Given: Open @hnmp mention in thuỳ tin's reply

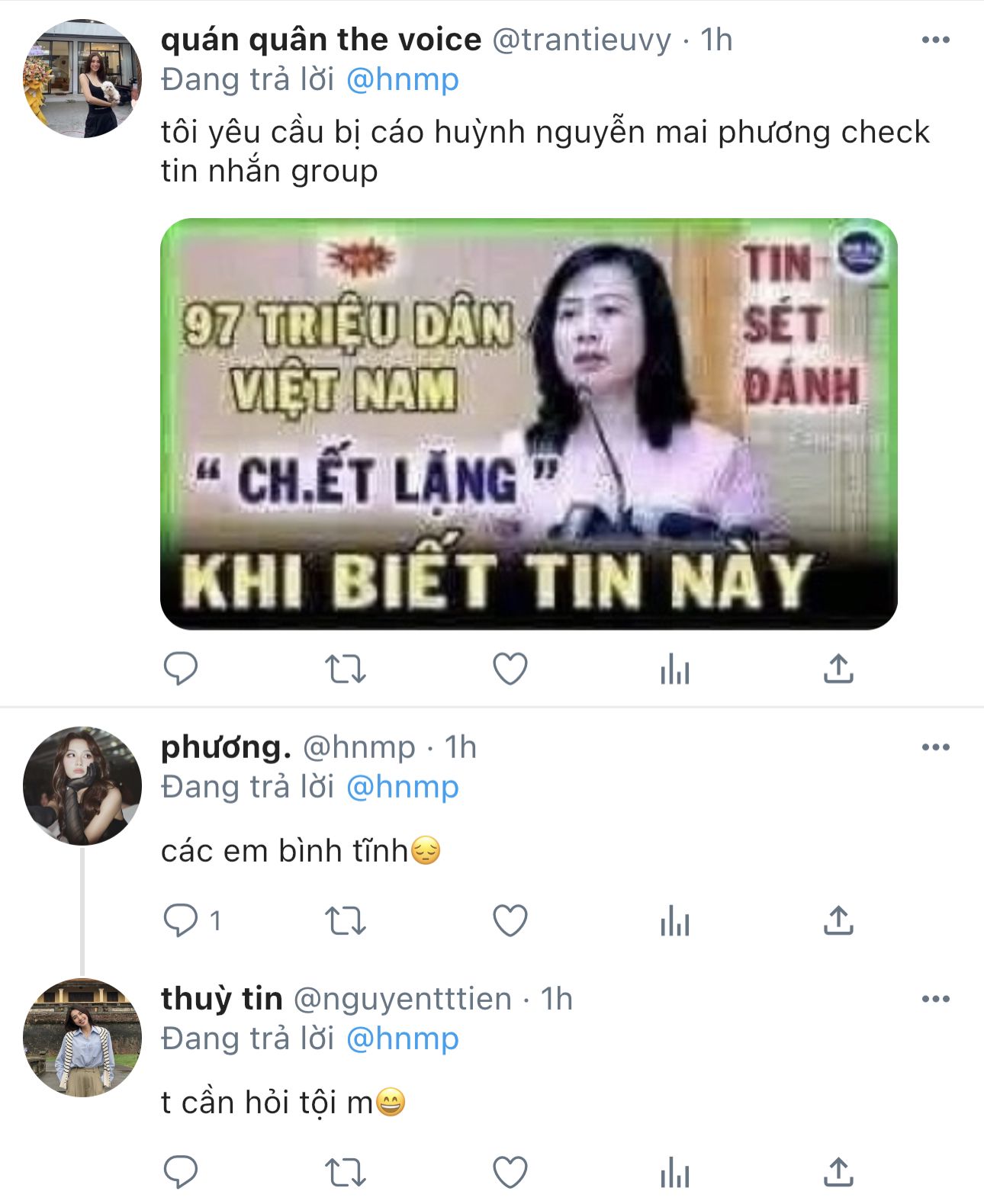Looking at the screenshot, I should pos(403,1039).
